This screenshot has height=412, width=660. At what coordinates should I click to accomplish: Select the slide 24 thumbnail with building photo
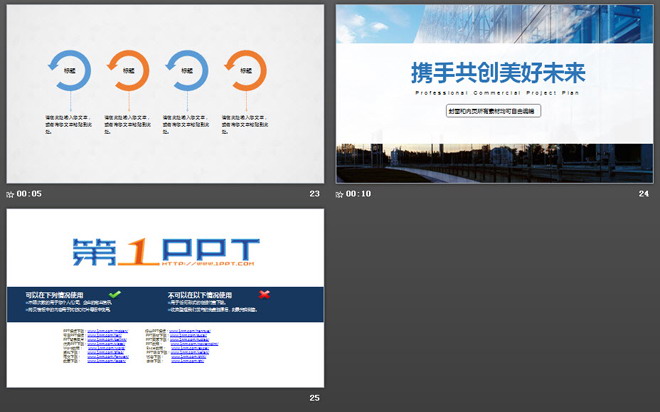pyautogui.click(x=495, y=94)
